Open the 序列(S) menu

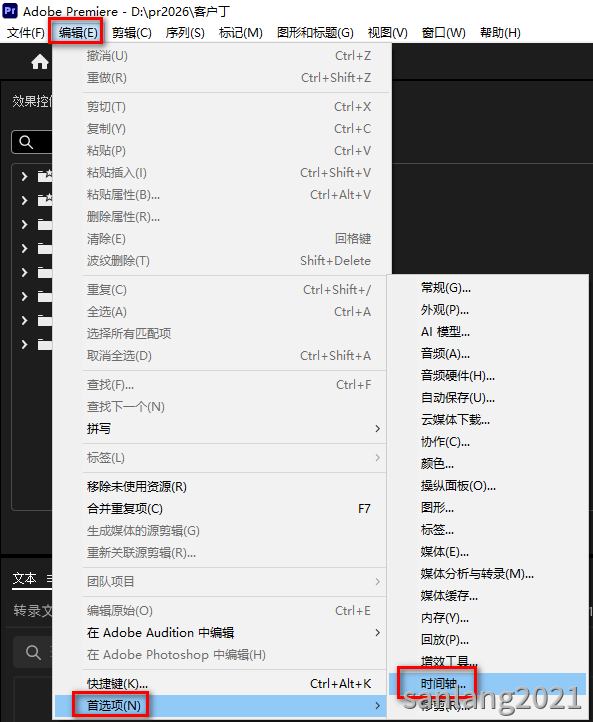click(185, 33)
